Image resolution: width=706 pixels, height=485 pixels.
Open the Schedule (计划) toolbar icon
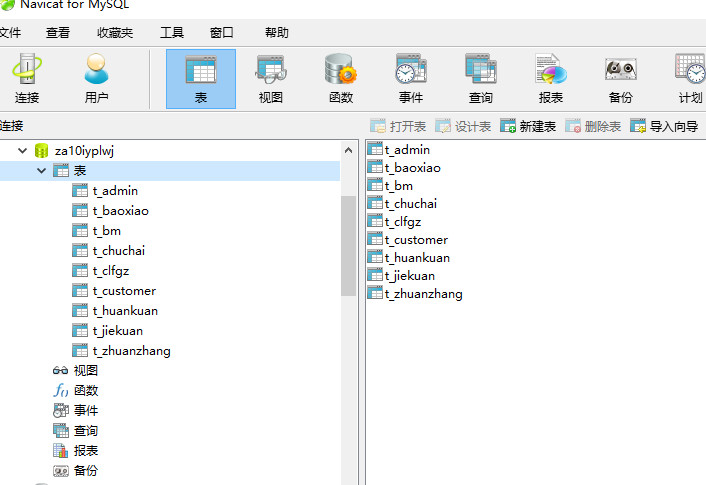(690, 79)
